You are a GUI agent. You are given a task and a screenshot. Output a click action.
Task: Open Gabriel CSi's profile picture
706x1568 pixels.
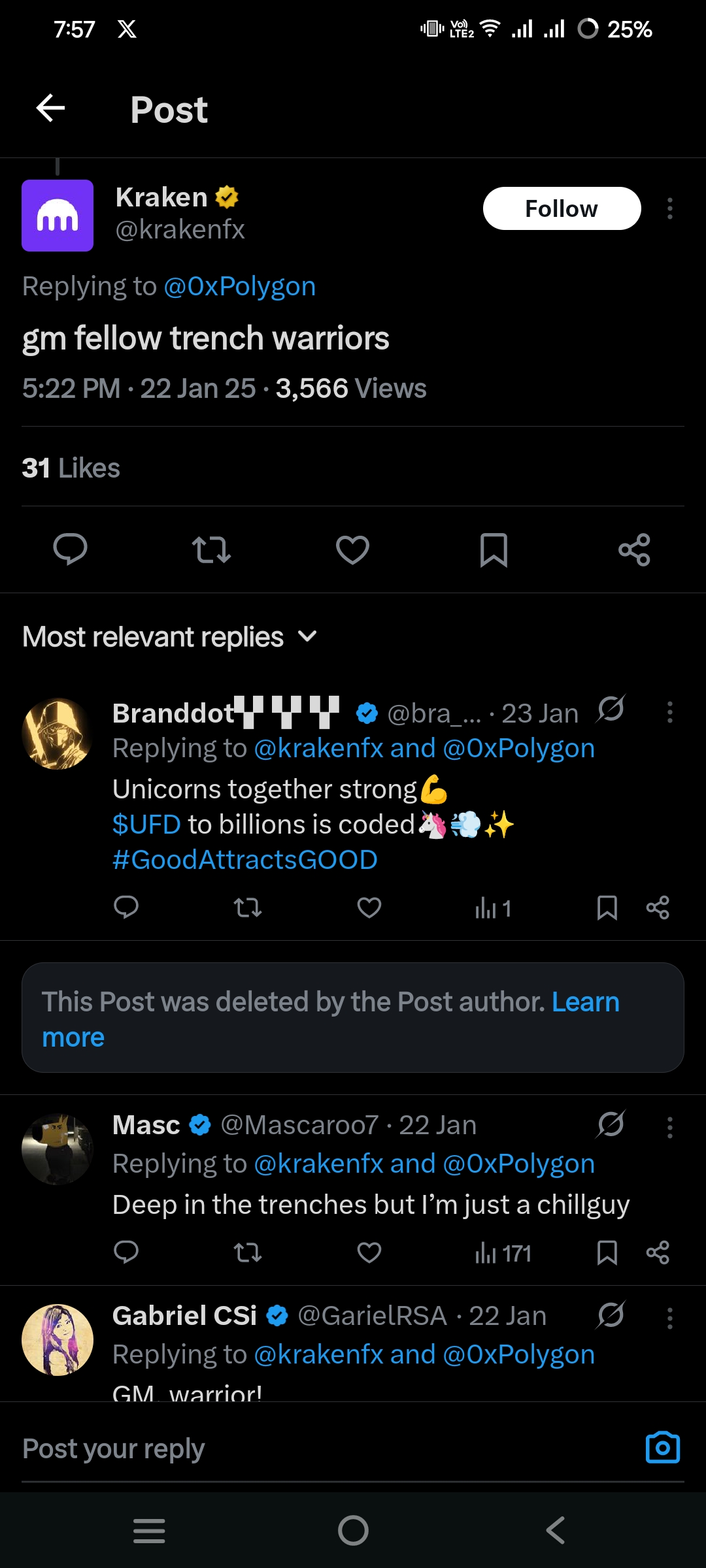[x=58, y=1339]
